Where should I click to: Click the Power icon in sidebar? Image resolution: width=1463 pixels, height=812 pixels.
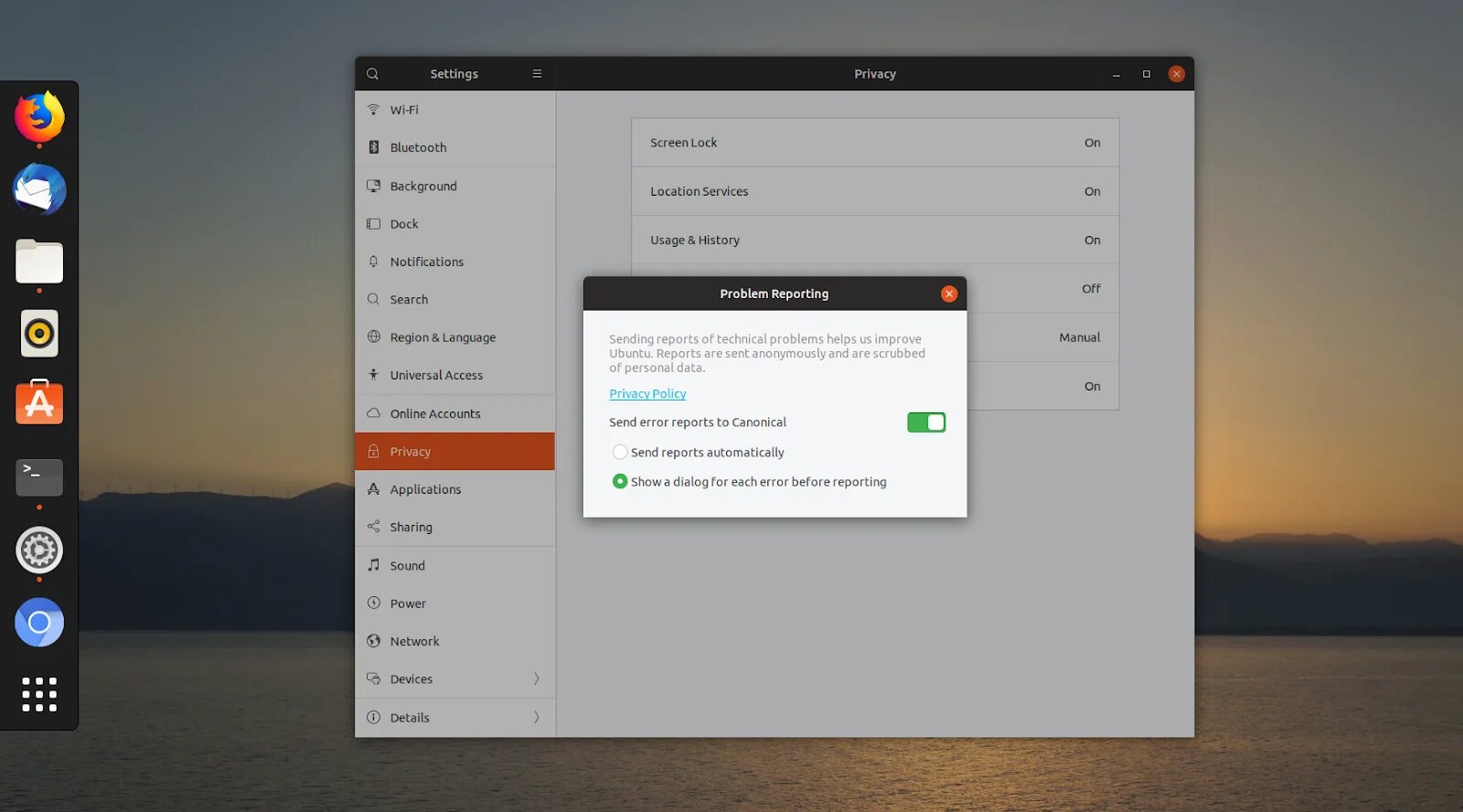click(373, 603)
